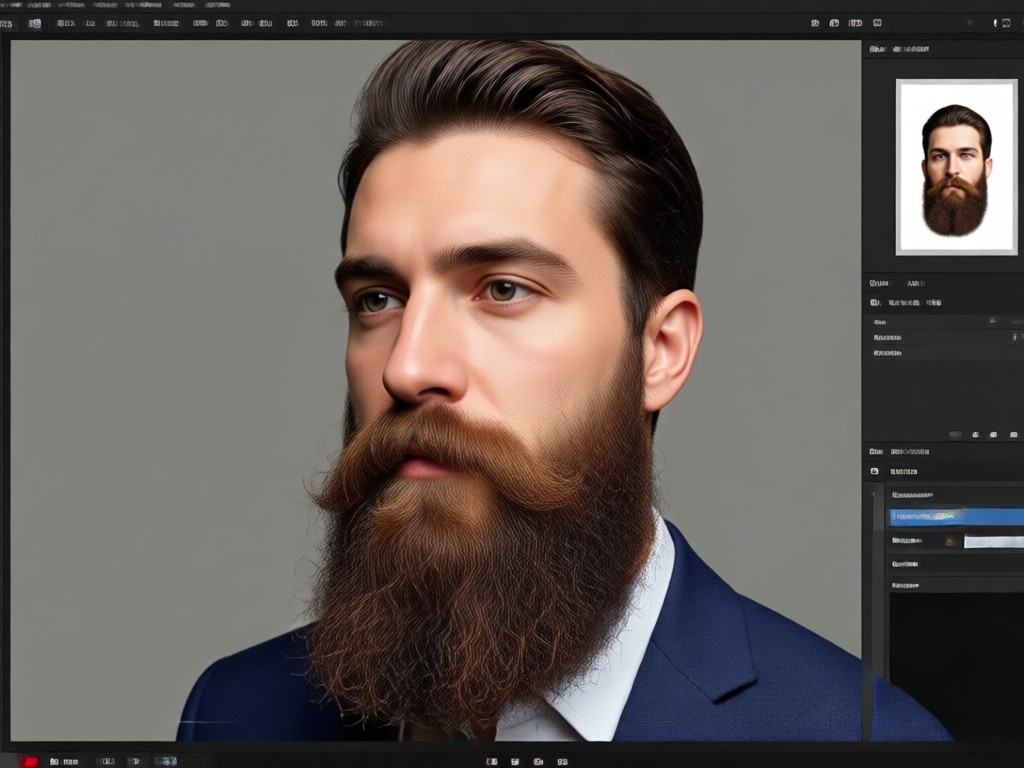Open the portrait preview thumbnail in right panel
1024x768 pixels.
pos(956,167)
